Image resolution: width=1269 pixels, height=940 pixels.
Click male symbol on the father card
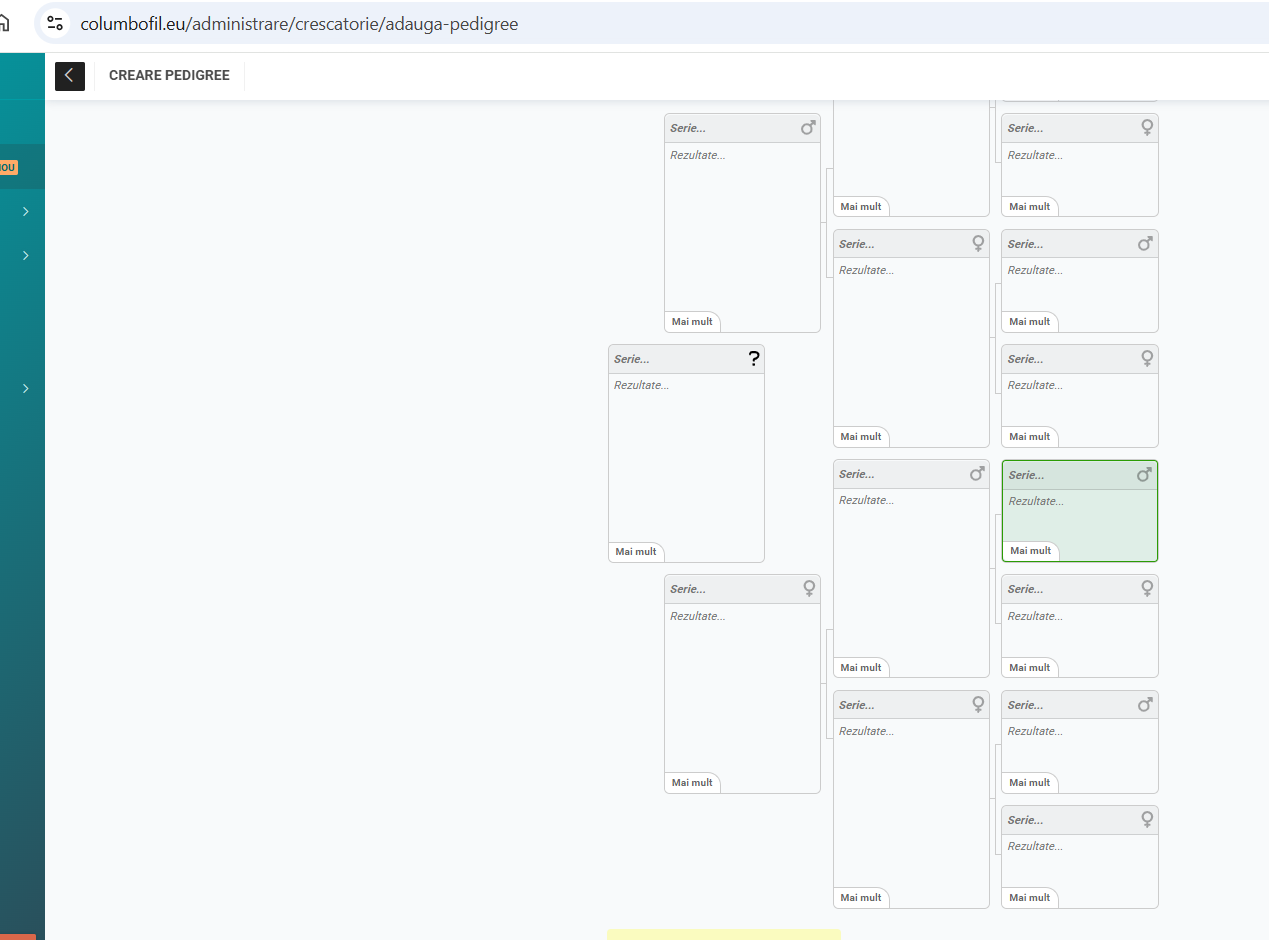point(808,128)
